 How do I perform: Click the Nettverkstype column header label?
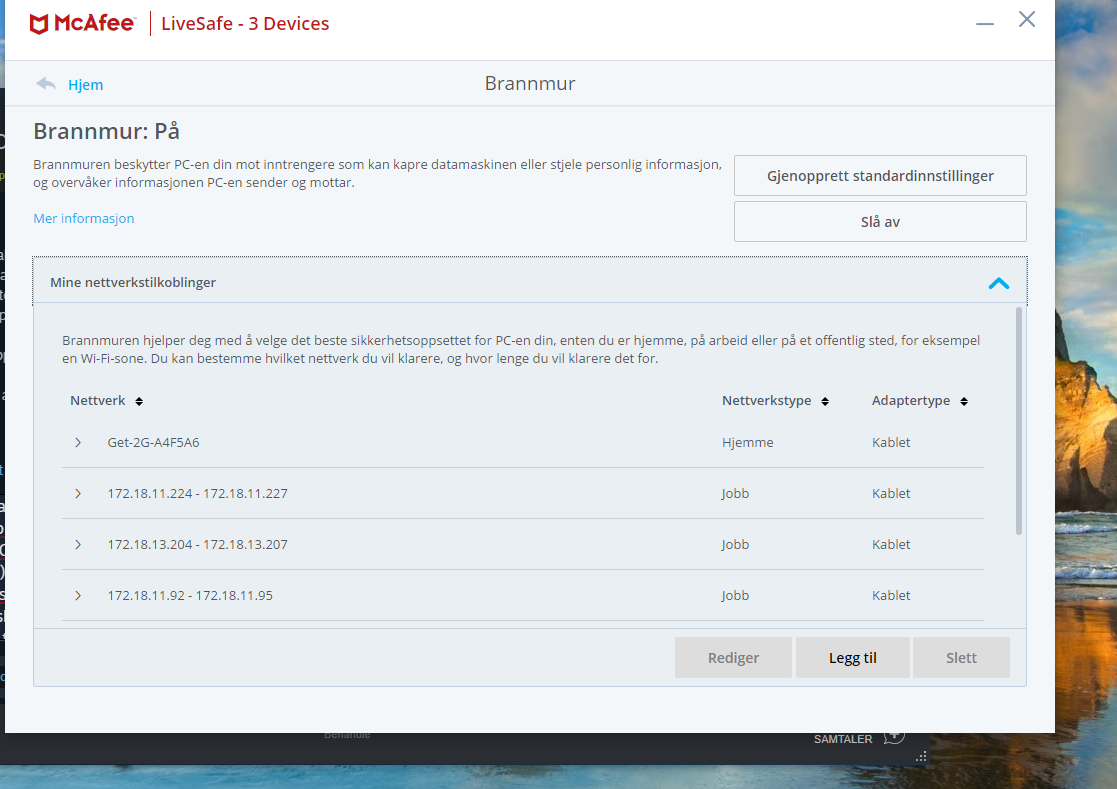pyautogui.click(x=767, y=401)
